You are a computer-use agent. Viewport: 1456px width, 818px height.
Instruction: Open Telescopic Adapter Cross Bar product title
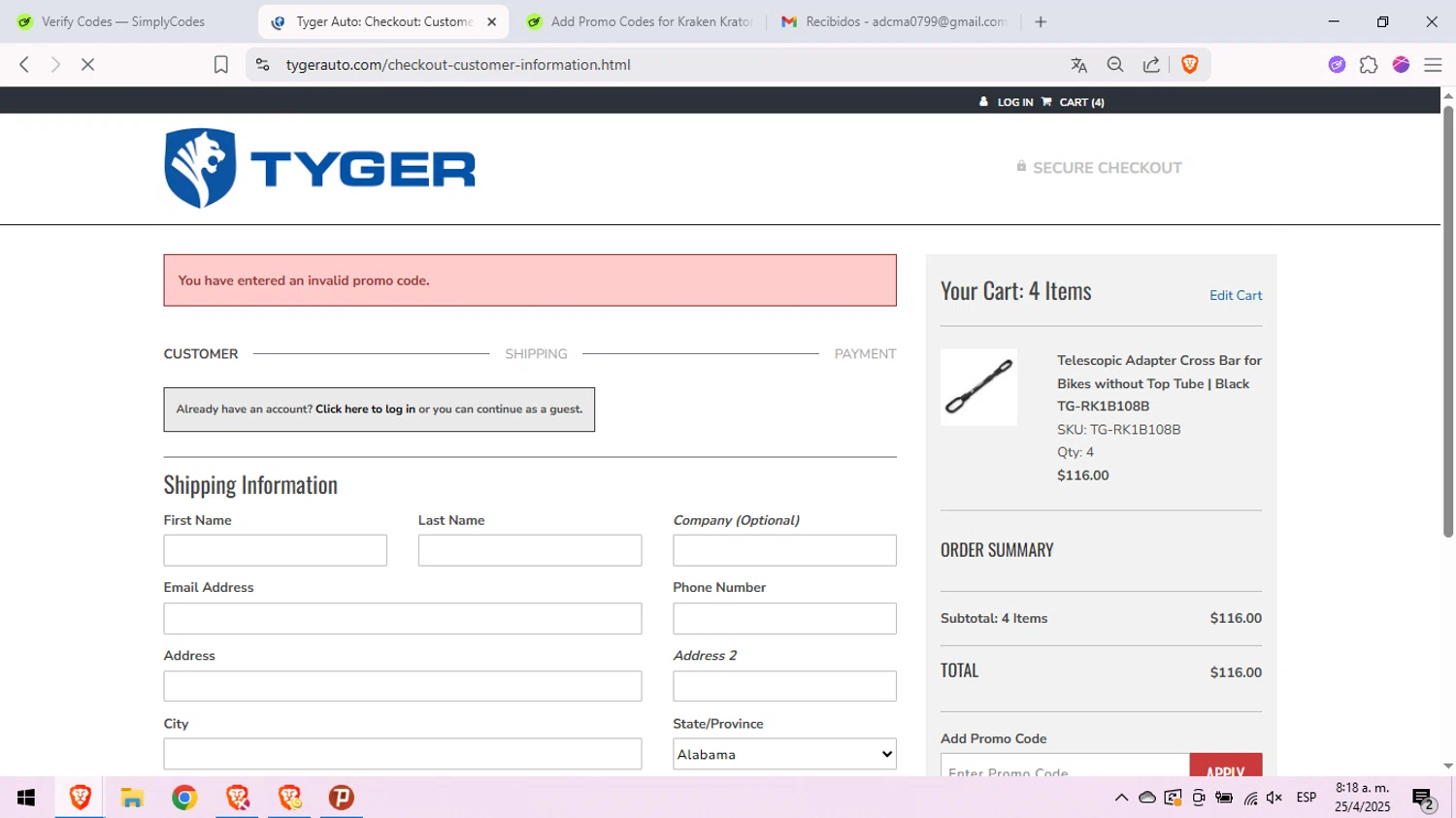1159,383
